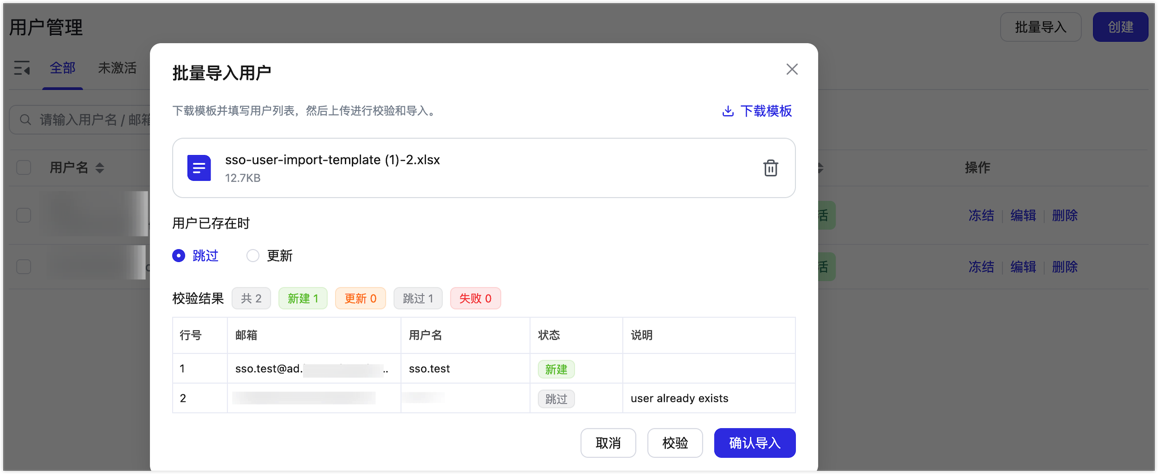Viewport: 1158px width, 474px height.
Task: Click 编辑 in the second user row
Action: (1023, 267)
